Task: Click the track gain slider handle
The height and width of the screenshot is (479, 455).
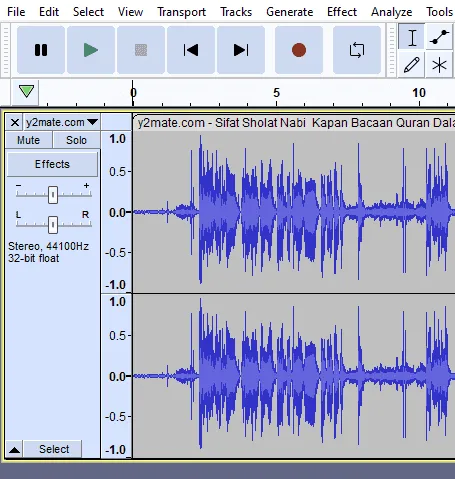Action: (x=53, y=195)
